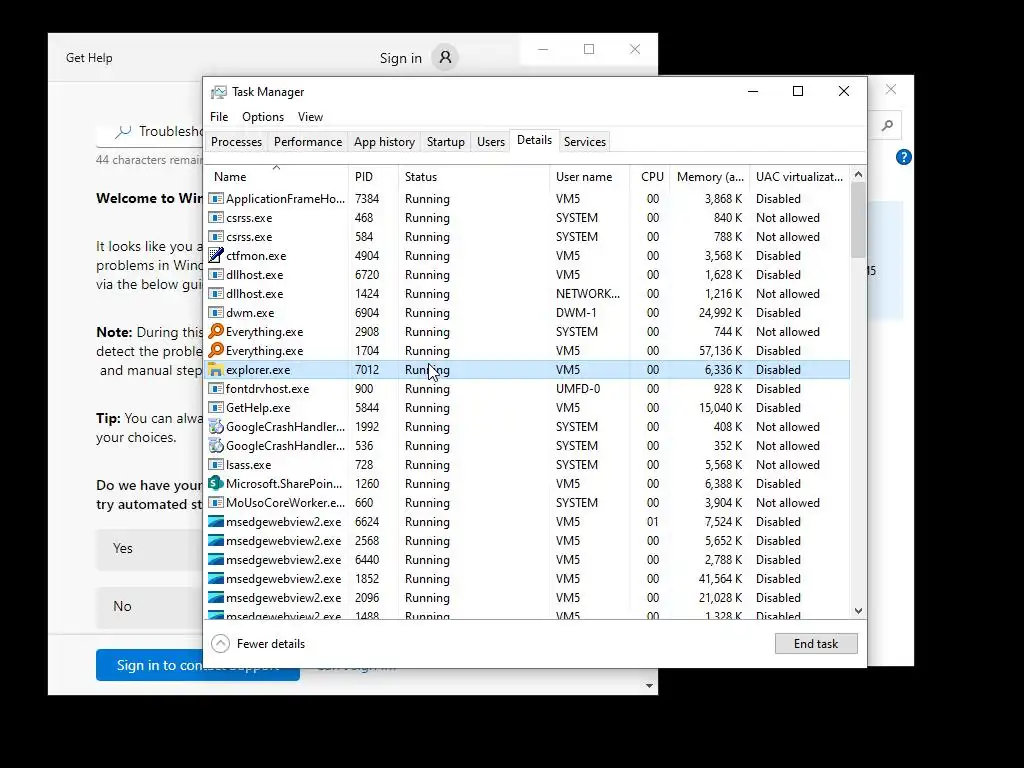Sort by the User name column header
This screenshot has width=1024, height=768.
pyautogui.click(x=589, y=176)
